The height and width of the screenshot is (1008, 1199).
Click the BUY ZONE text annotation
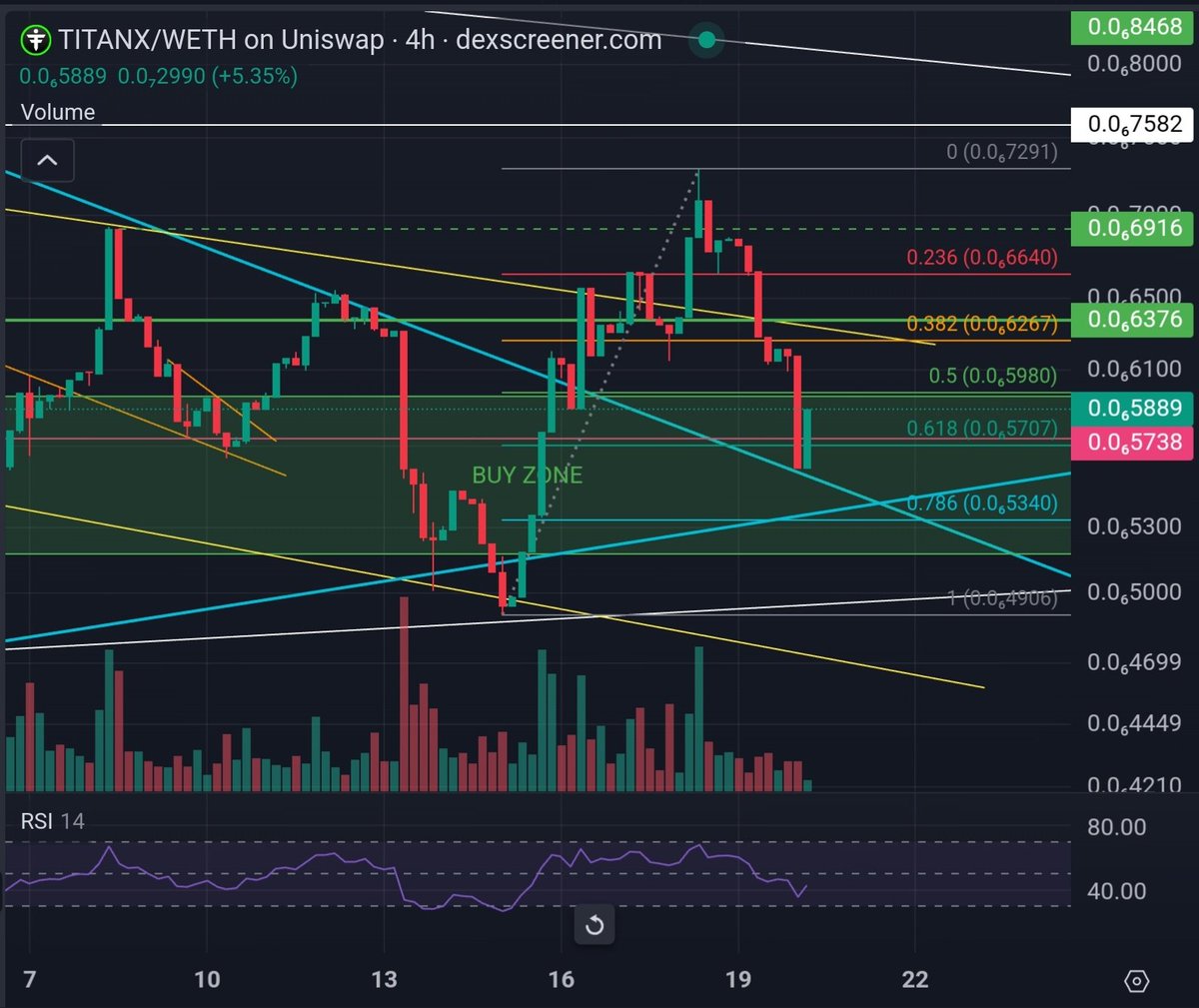tap(527, 475)
